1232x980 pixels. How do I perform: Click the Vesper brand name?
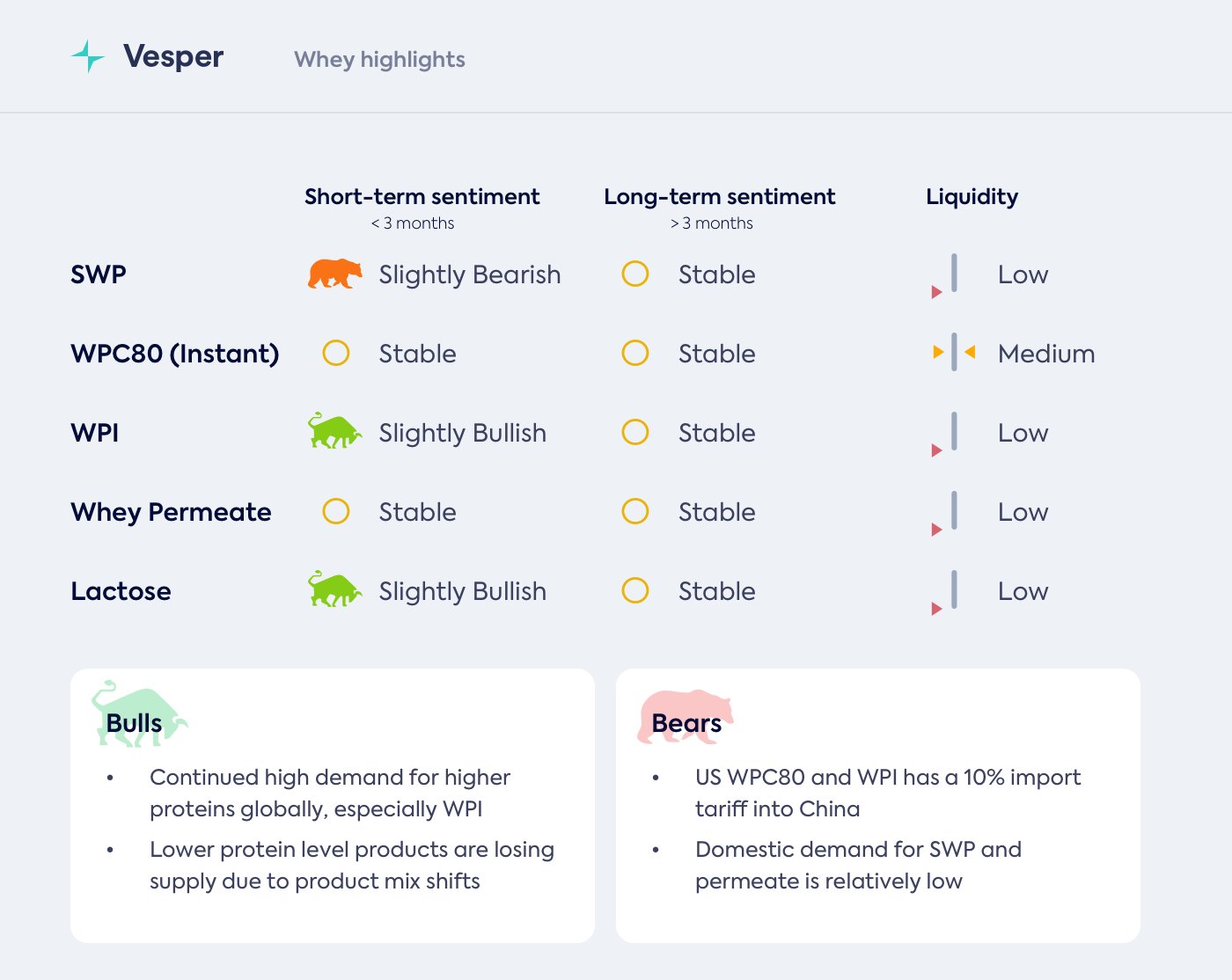[173, 56]
